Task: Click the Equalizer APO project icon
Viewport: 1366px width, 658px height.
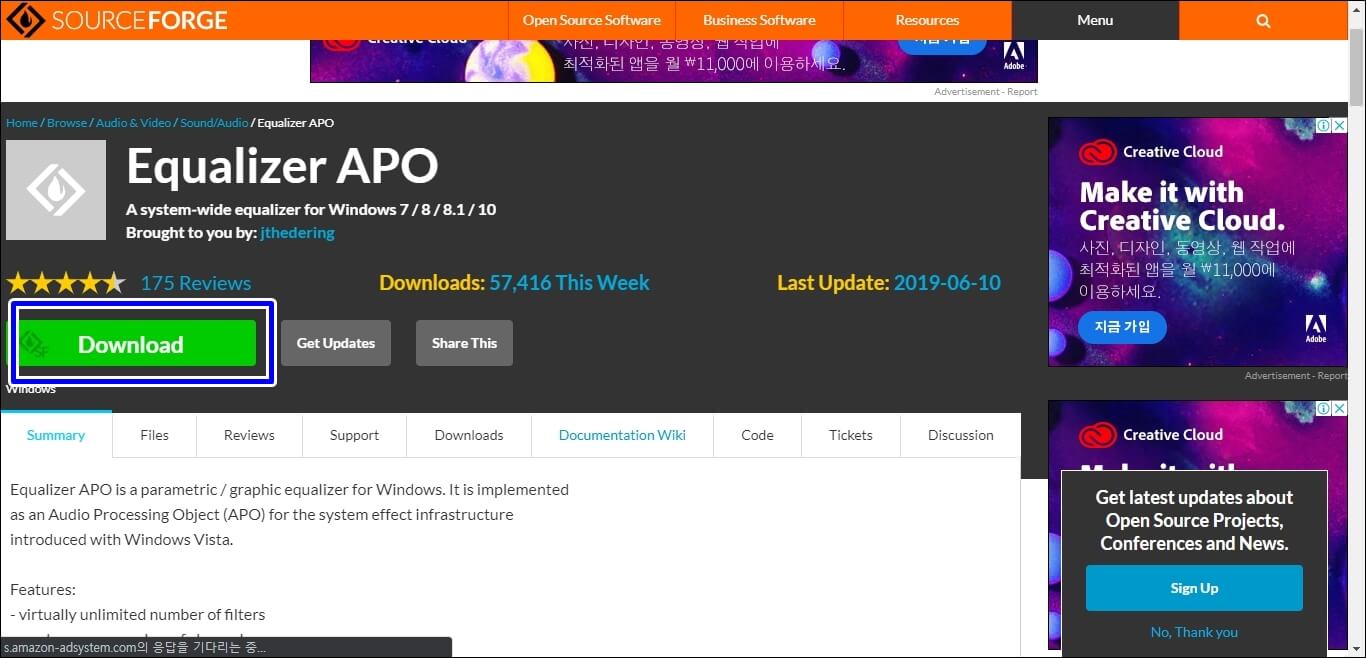Action: 56,190
